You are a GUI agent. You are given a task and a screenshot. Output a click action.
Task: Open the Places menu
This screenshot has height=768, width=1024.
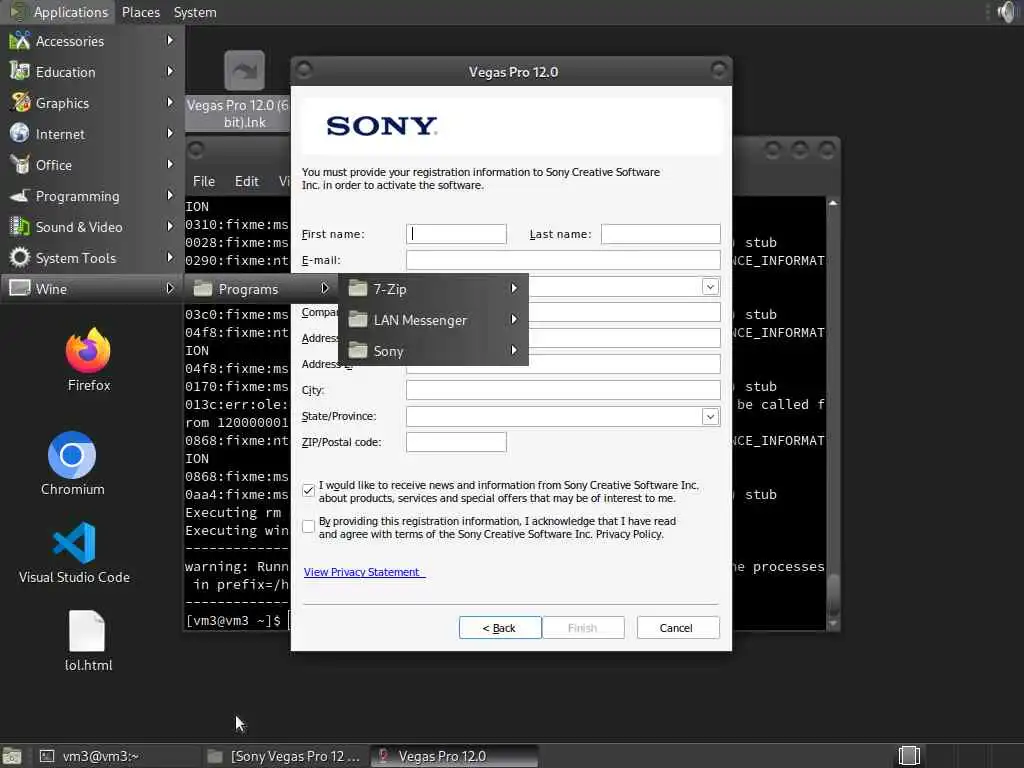click(140, 12)
